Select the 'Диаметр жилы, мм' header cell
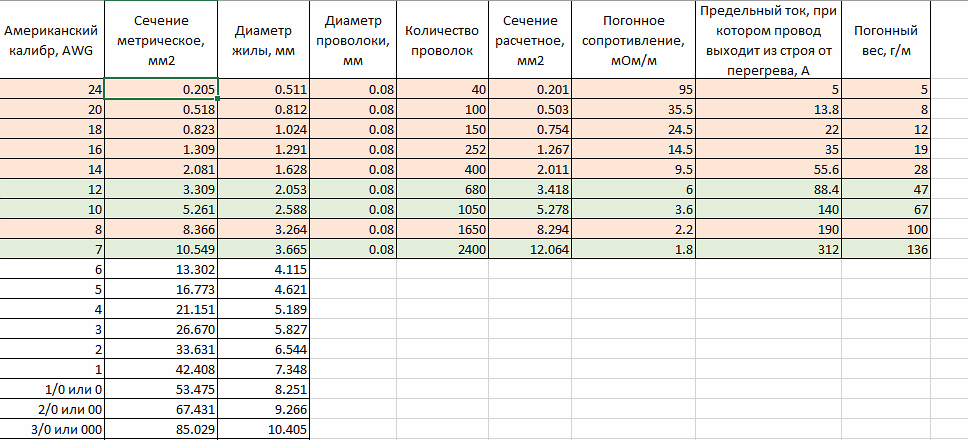This screenshot has height=440, width=968. 264,40
